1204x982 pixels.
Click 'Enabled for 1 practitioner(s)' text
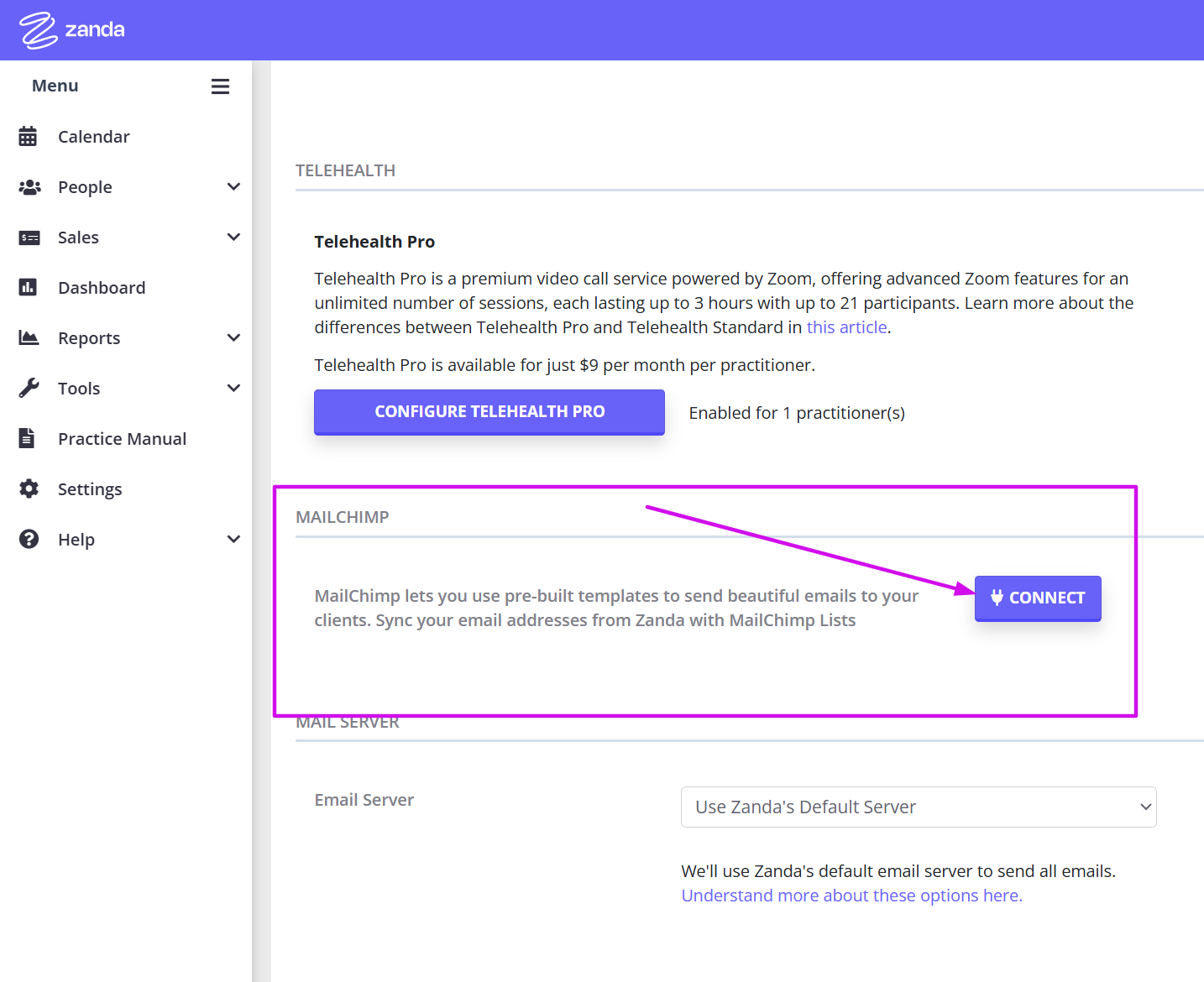coord(797,413)
